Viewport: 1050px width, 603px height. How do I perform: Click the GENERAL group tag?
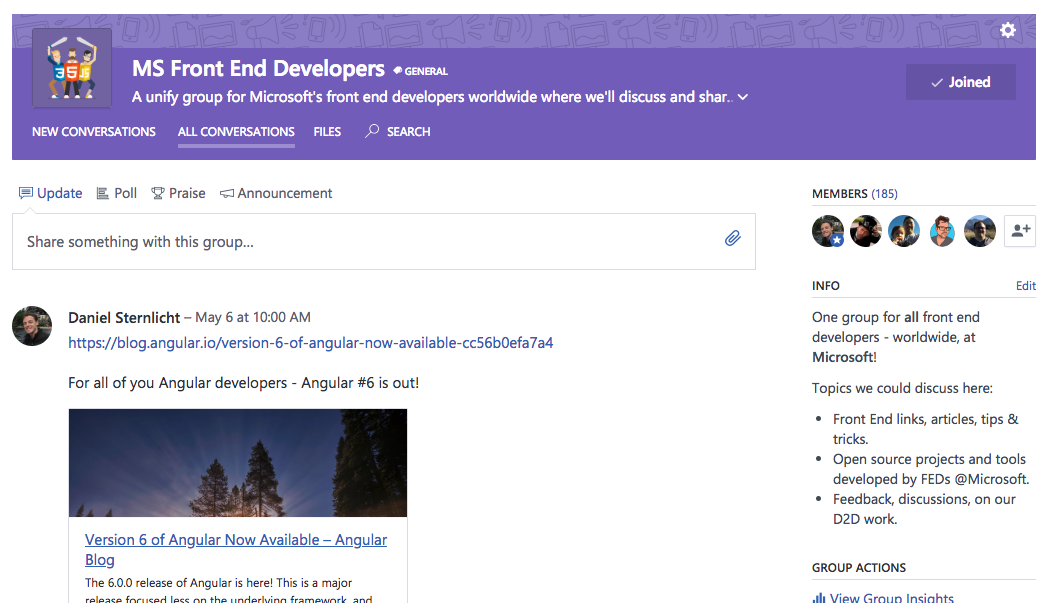point(421,71)
